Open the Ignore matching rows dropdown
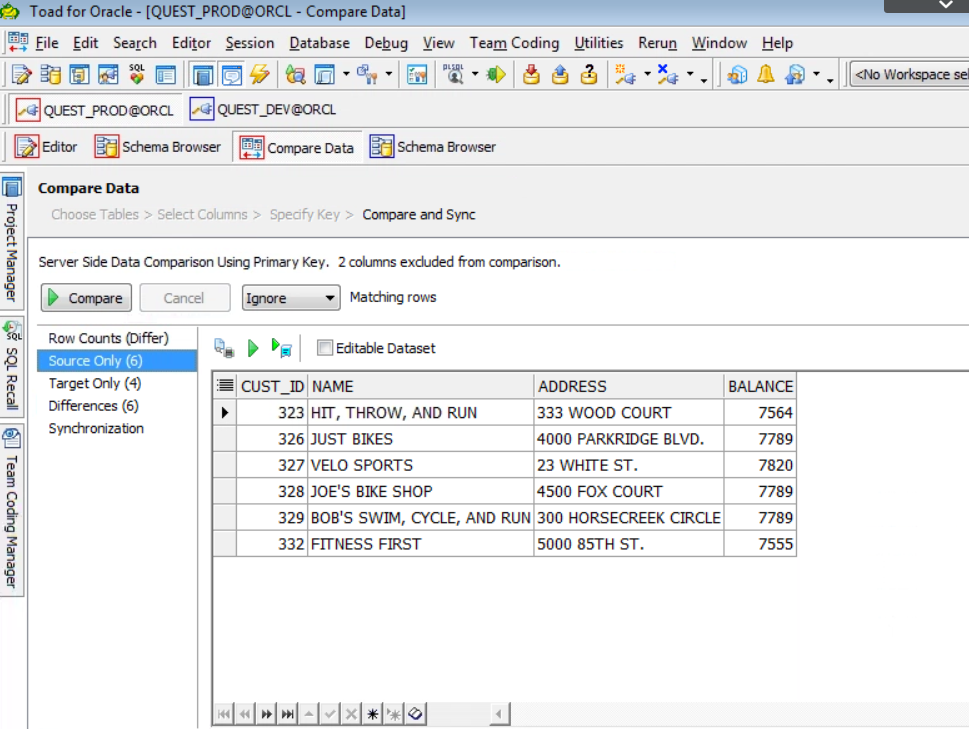969x729 pixels. pos(290,298)
